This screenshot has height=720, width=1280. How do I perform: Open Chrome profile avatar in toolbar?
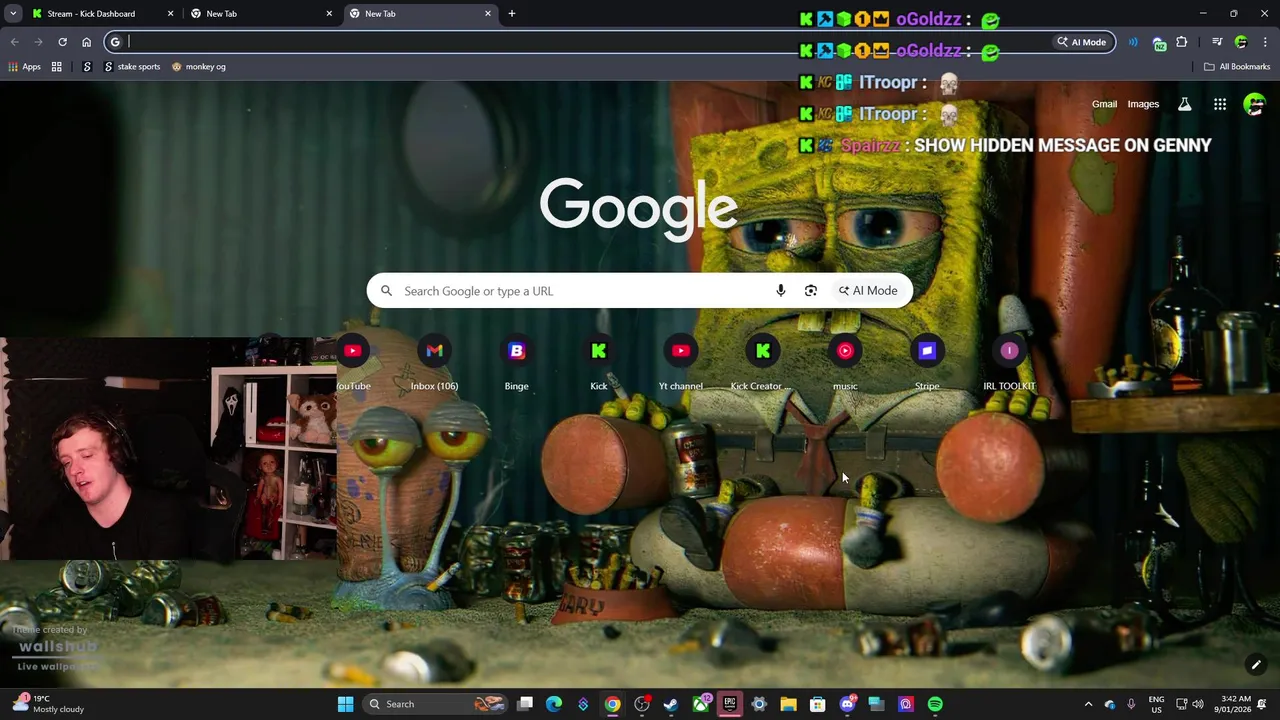(x=1241, y=42)
